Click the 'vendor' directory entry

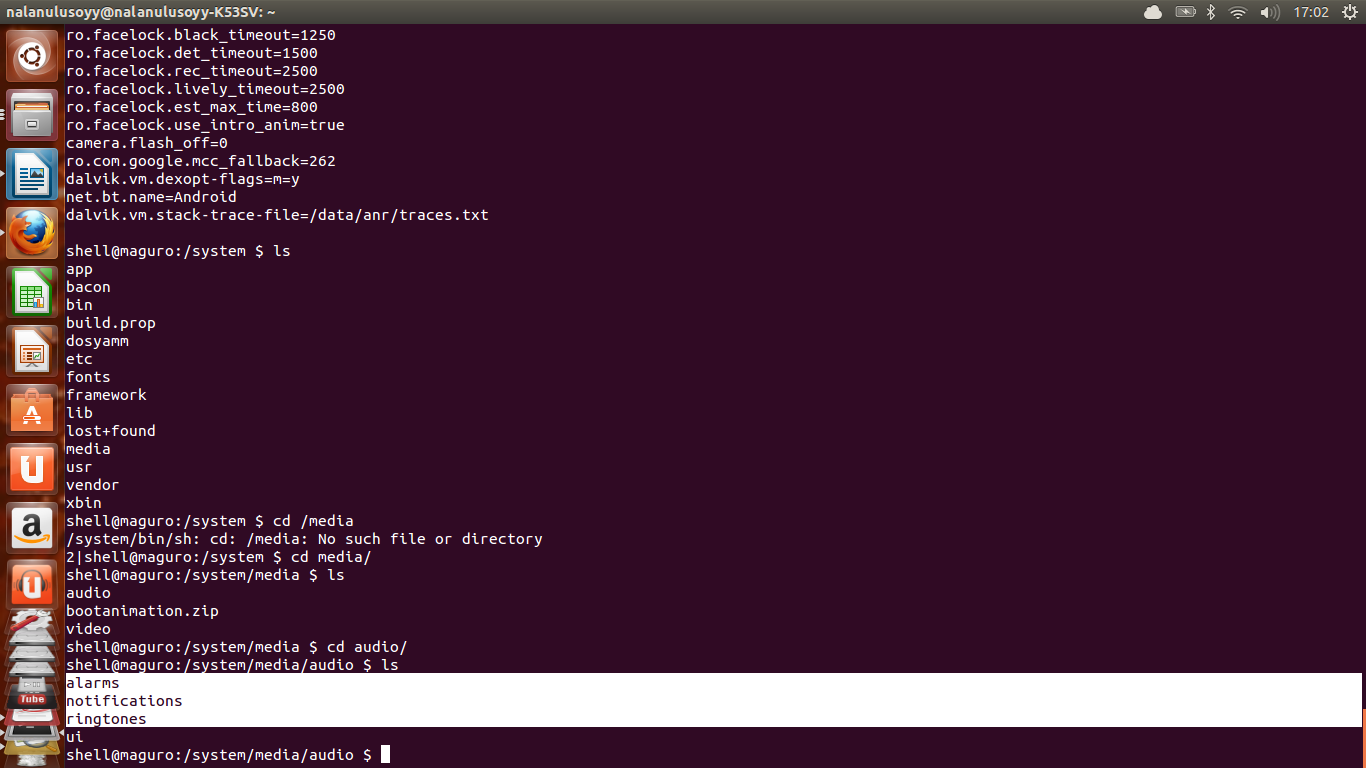coord(92,485)
